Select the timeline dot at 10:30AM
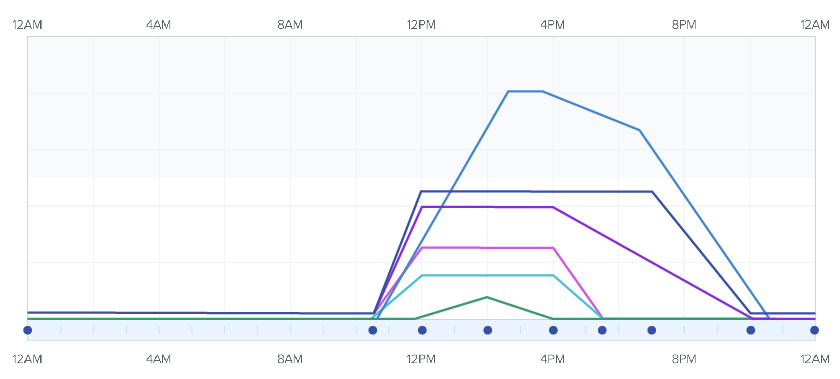Image resolution: width=840 pixels, height=379 pixels. (373, 330)
